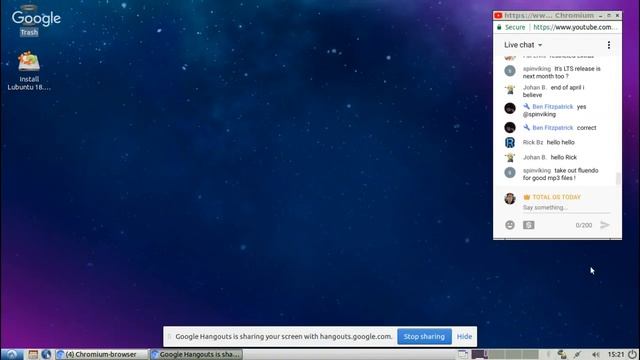Open the Lubuntu start menu button
Image resolution: width=640 pixels, height=360 pixels.
[x=12, y=354]
